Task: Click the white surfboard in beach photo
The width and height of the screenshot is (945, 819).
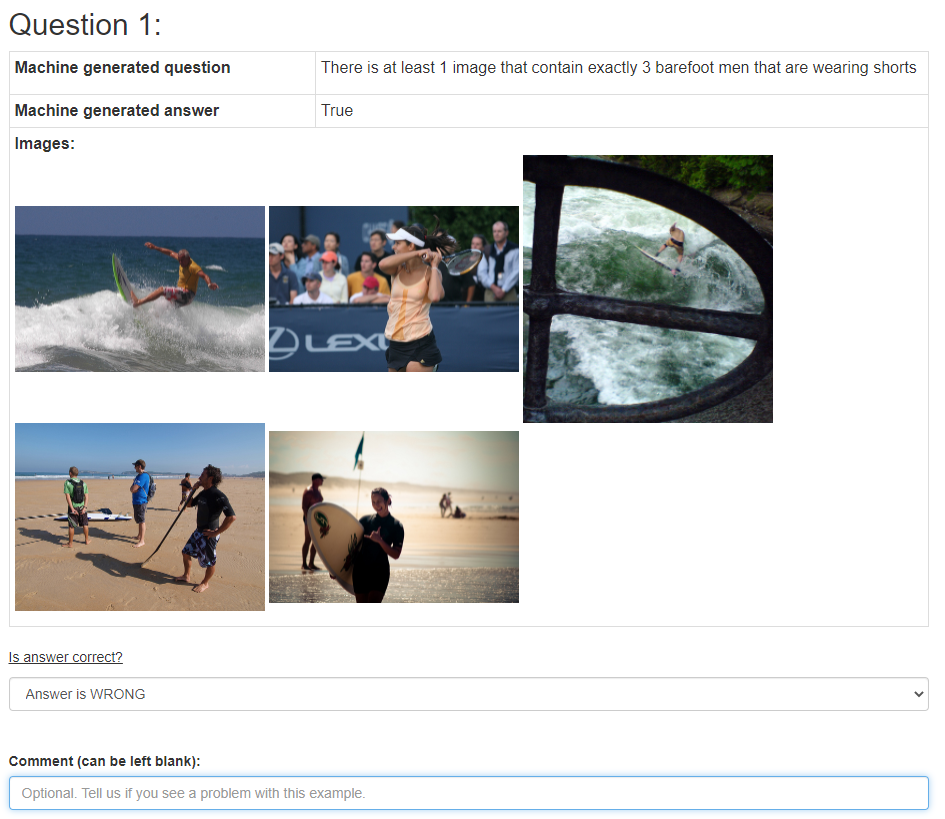Action: click(x=107, y=516)
